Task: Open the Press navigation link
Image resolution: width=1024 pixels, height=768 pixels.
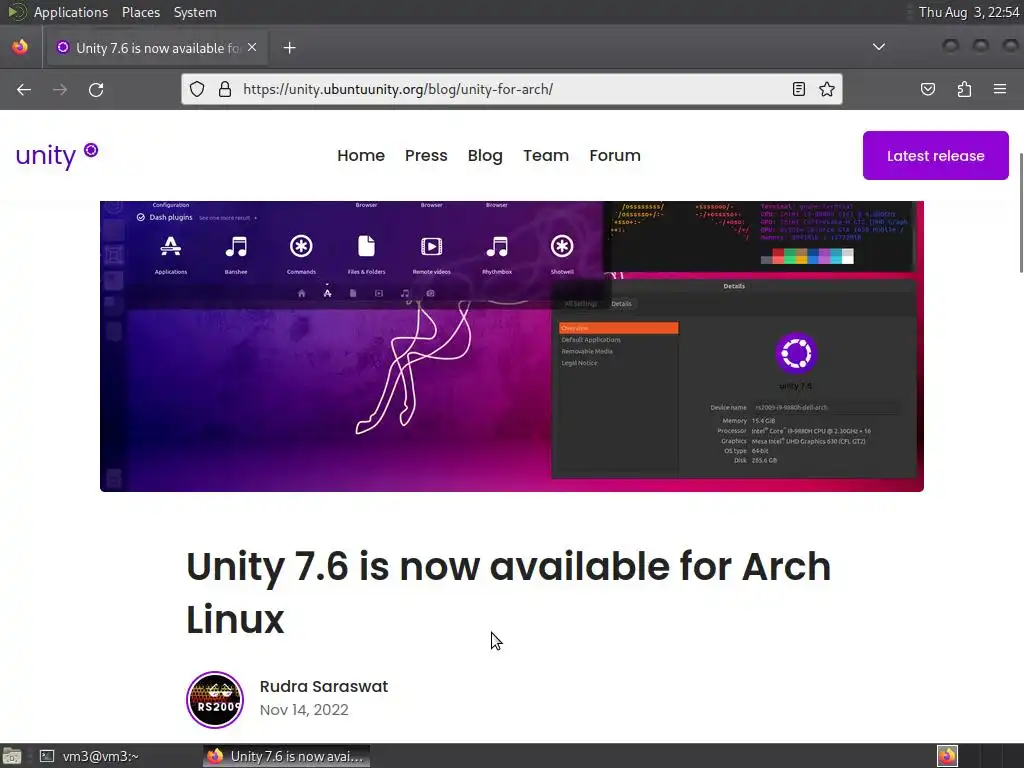Action: [x=426, y=155]
